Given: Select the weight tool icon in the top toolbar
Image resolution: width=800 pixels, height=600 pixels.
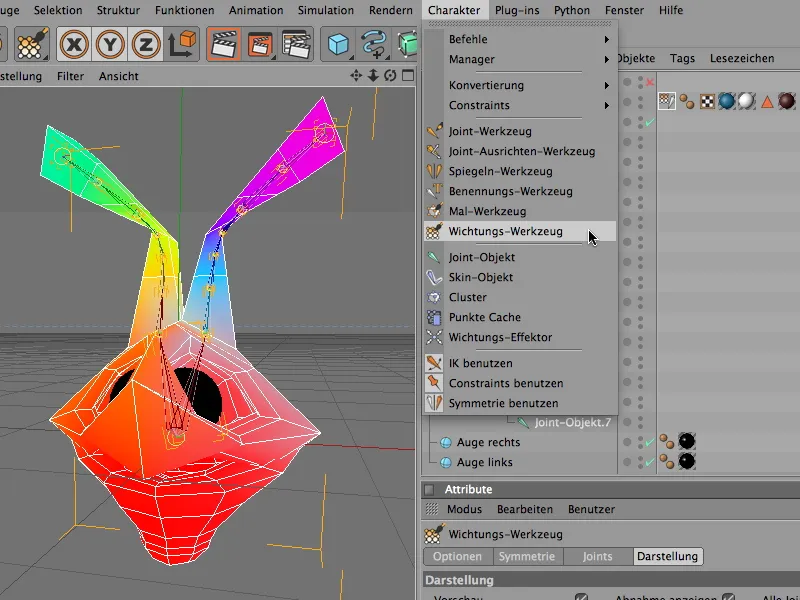Looking at the screenshot, I should point(33,44).
